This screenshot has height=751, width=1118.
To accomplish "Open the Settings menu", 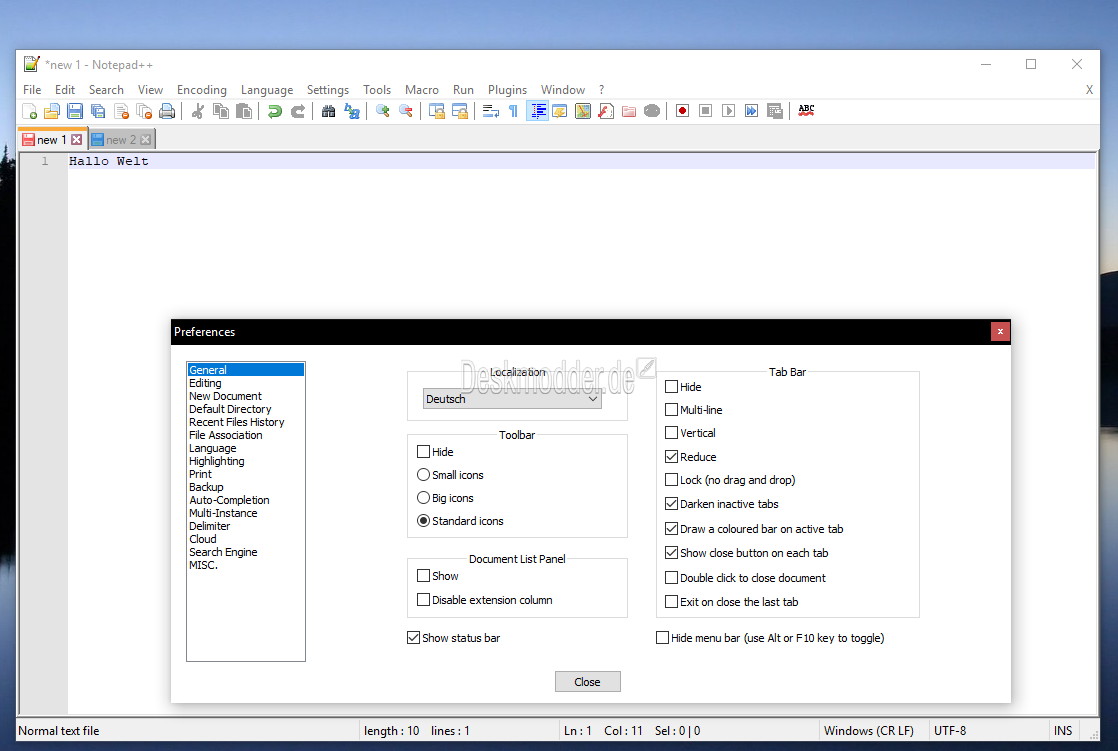I will [x=328, y=90].
